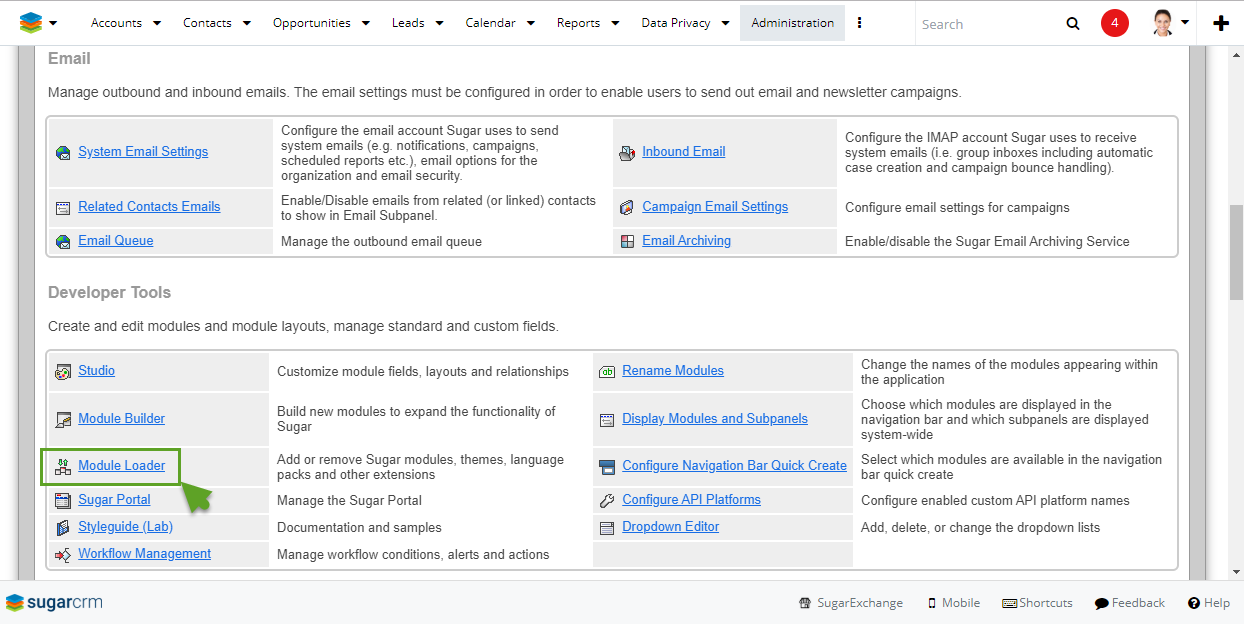Click the Campaign Email Settings icon
This screenshot has height=624, width=1244.
[x=627, y=208]
